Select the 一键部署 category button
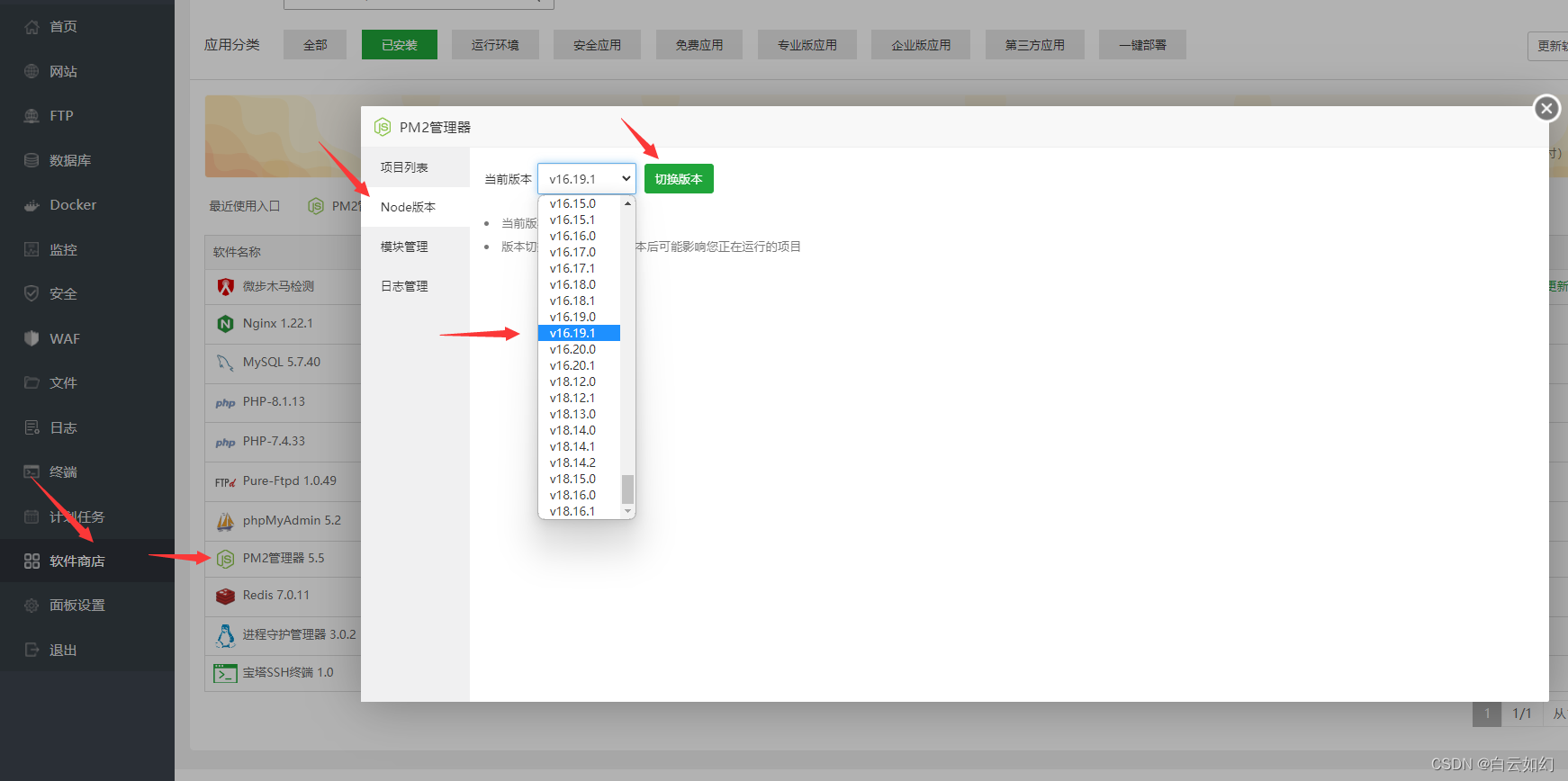Viewport: 1568px width, 781px height. pyautogui.click(x=1142, y=45)
